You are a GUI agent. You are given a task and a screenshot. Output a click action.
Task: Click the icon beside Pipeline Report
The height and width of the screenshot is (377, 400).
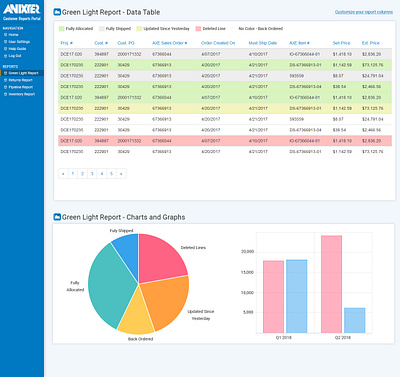5,87
